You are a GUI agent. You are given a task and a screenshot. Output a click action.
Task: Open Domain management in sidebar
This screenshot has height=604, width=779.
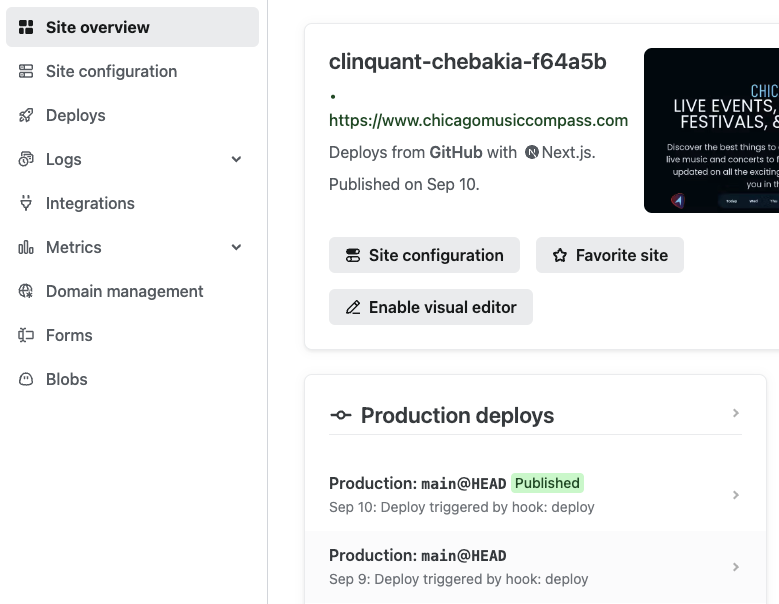click(x=132, y=291)
